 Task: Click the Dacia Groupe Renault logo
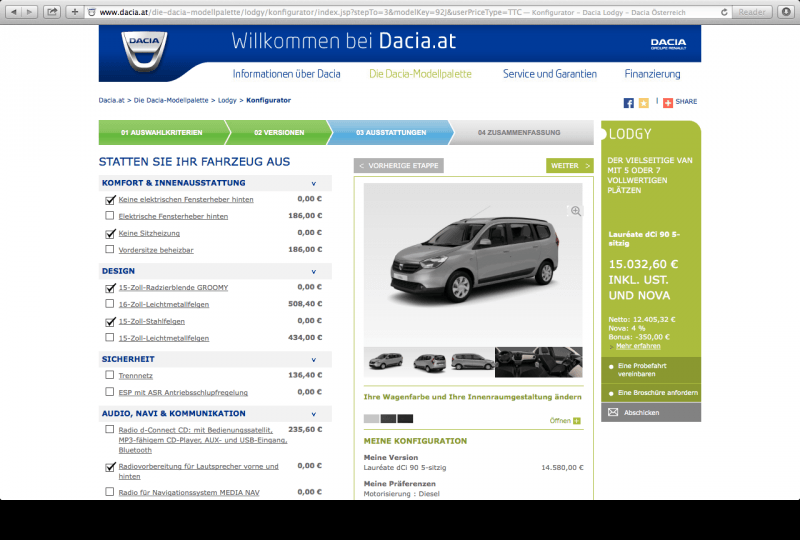[668, 44]
